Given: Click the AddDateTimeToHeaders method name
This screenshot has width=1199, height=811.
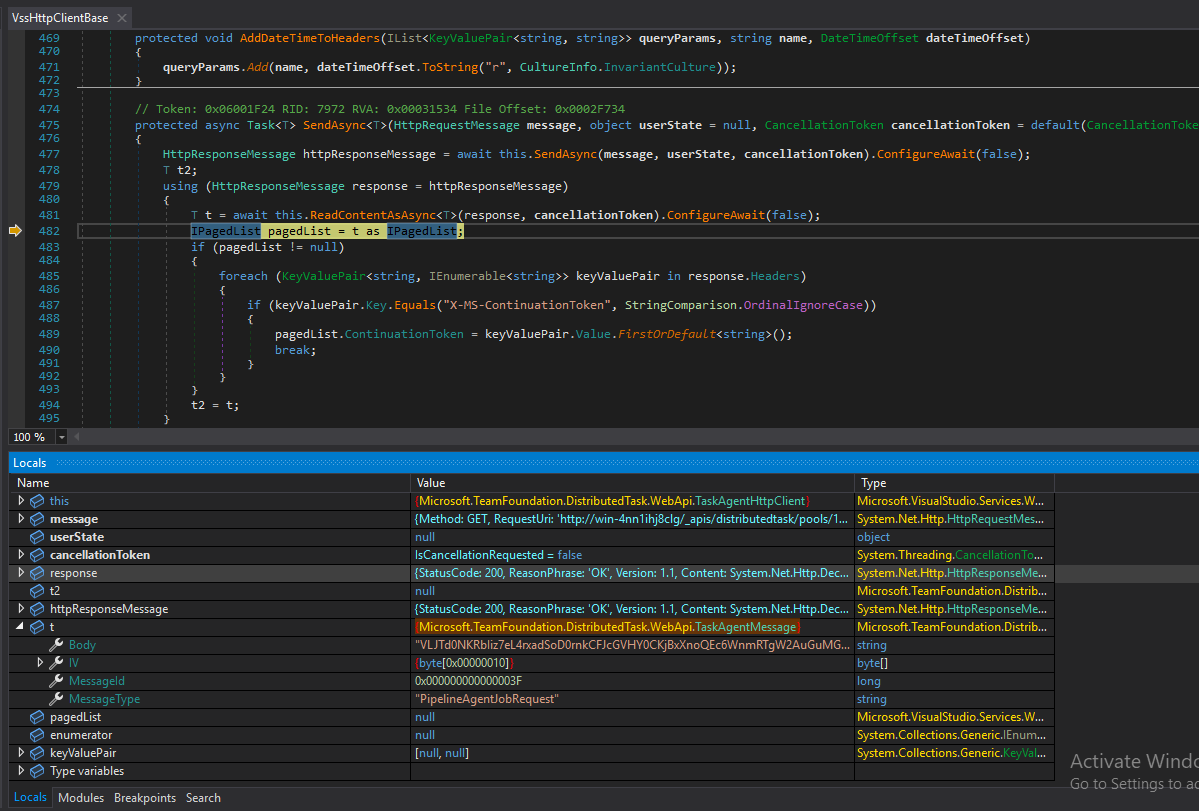Looking at the screenshot, I should pyautogui.click(x=310, y=38).
